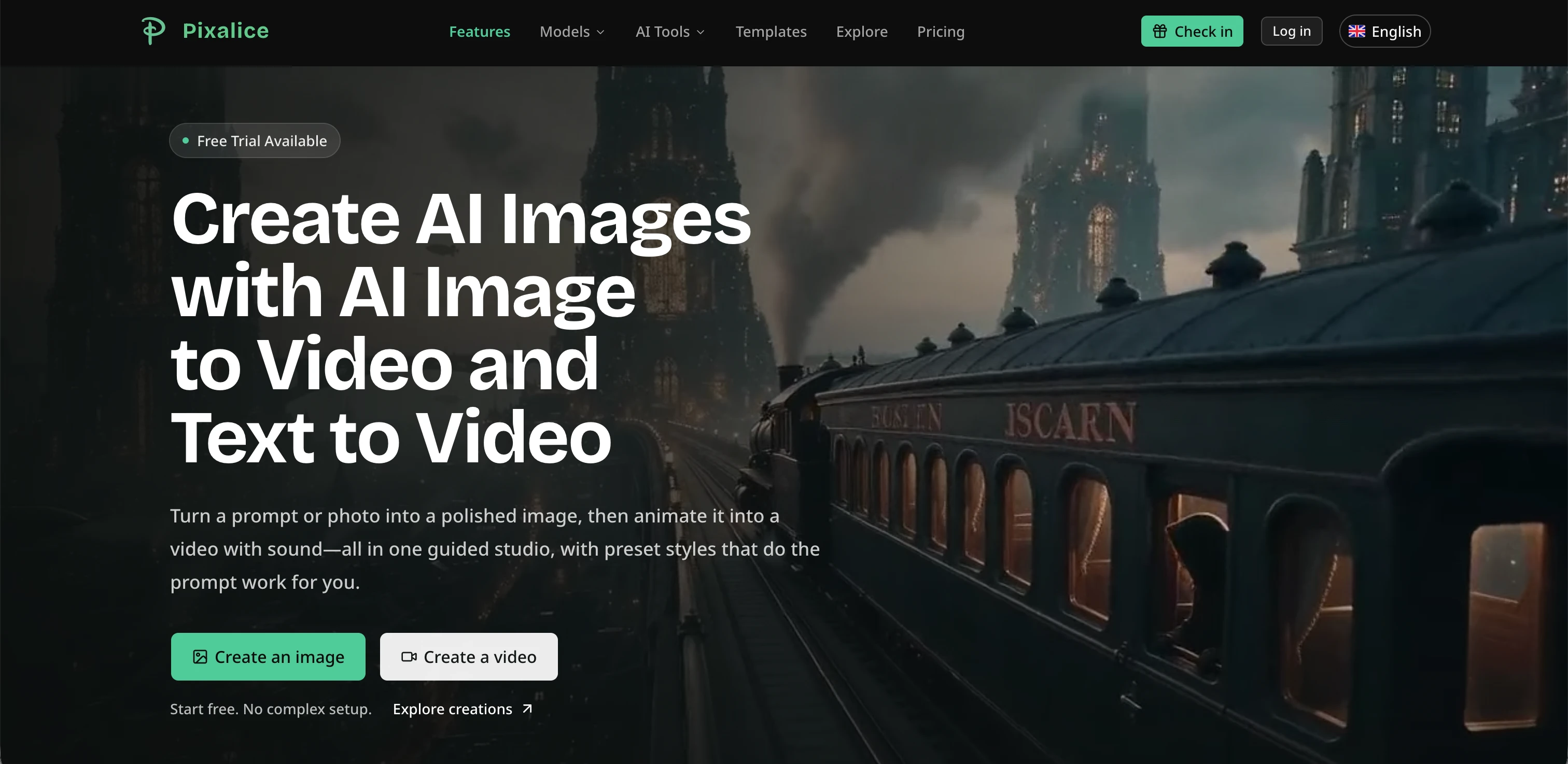This screenshot has height=764, width=1568.
Task: Click the 'Turn a prompt or photo' description line
Action: (x=475, y=516)
